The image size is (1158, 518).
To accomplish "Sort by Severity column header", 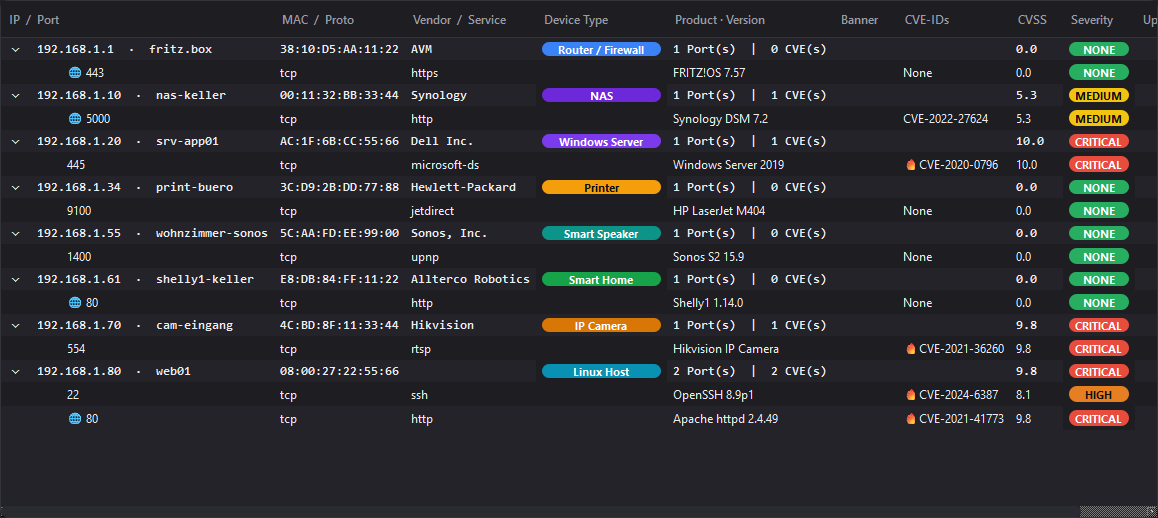I will [x=1092, y=20].
